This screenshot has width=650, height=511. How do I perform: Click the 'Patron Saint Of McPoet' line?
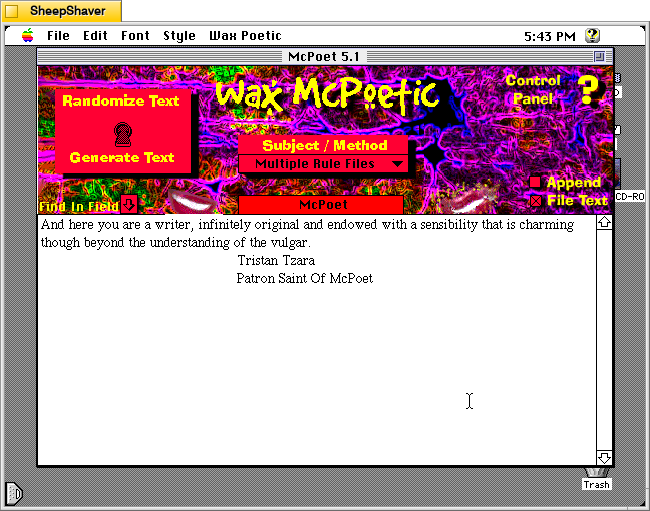coord(305,279)
